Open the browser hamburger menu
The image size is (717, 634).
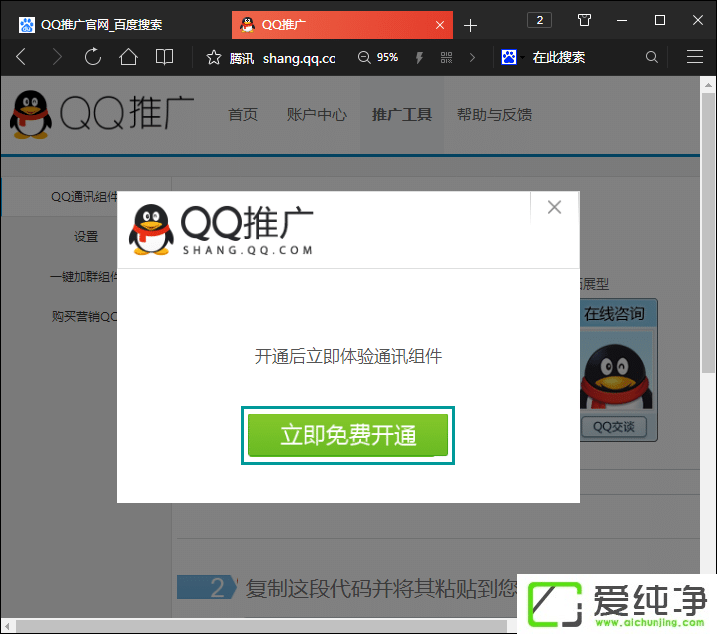coord(695,57)
